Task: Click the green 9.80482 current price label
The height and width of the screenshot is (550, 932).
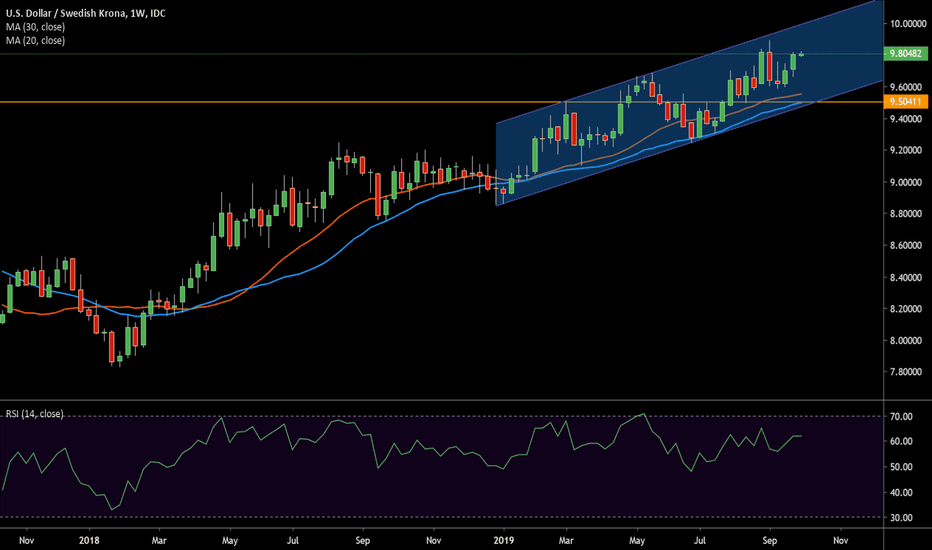Action: tap(905, 54)
